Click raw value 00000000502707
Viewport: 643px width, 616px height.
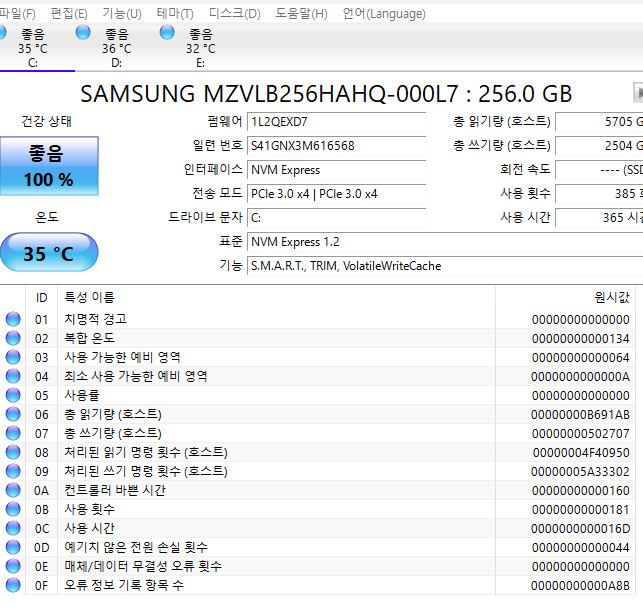[x=580, y=433]
